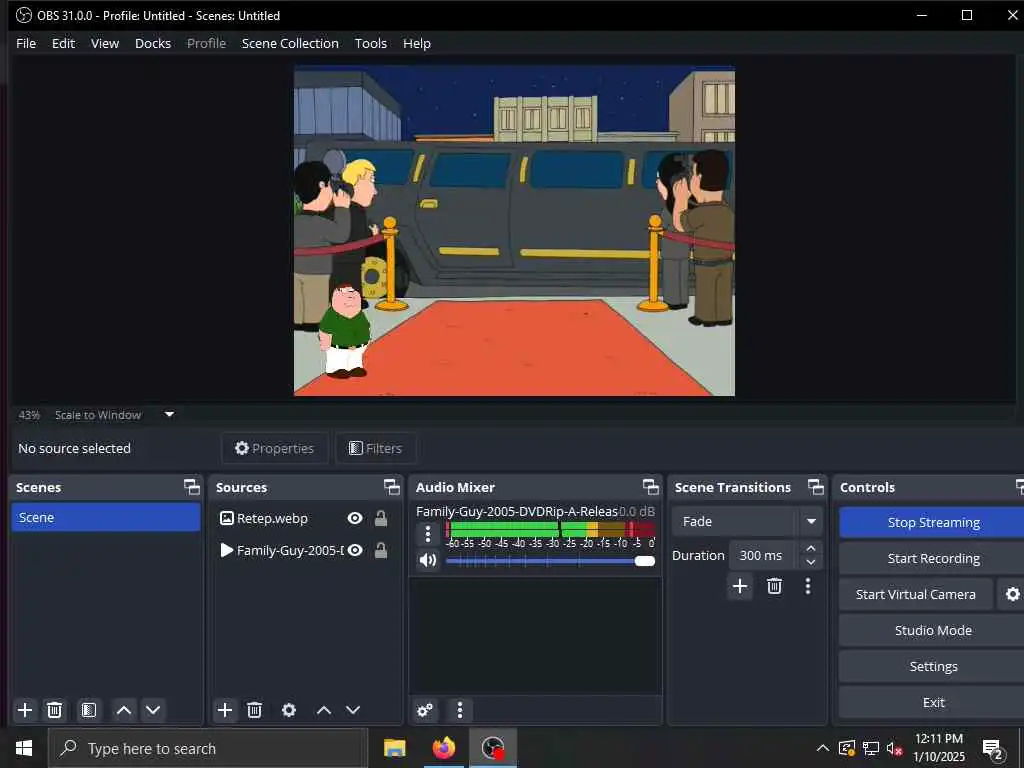Open Audio Mixer menu three dots
The image size is (1024, 768).
click(460, 710)
